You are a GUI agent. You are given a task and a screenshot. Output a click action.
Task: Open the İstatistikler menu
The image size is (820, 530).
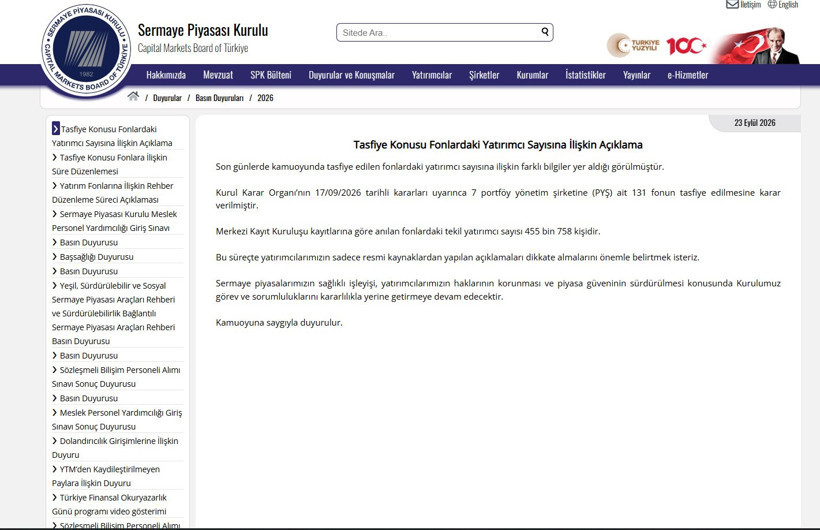click(585, 75)
